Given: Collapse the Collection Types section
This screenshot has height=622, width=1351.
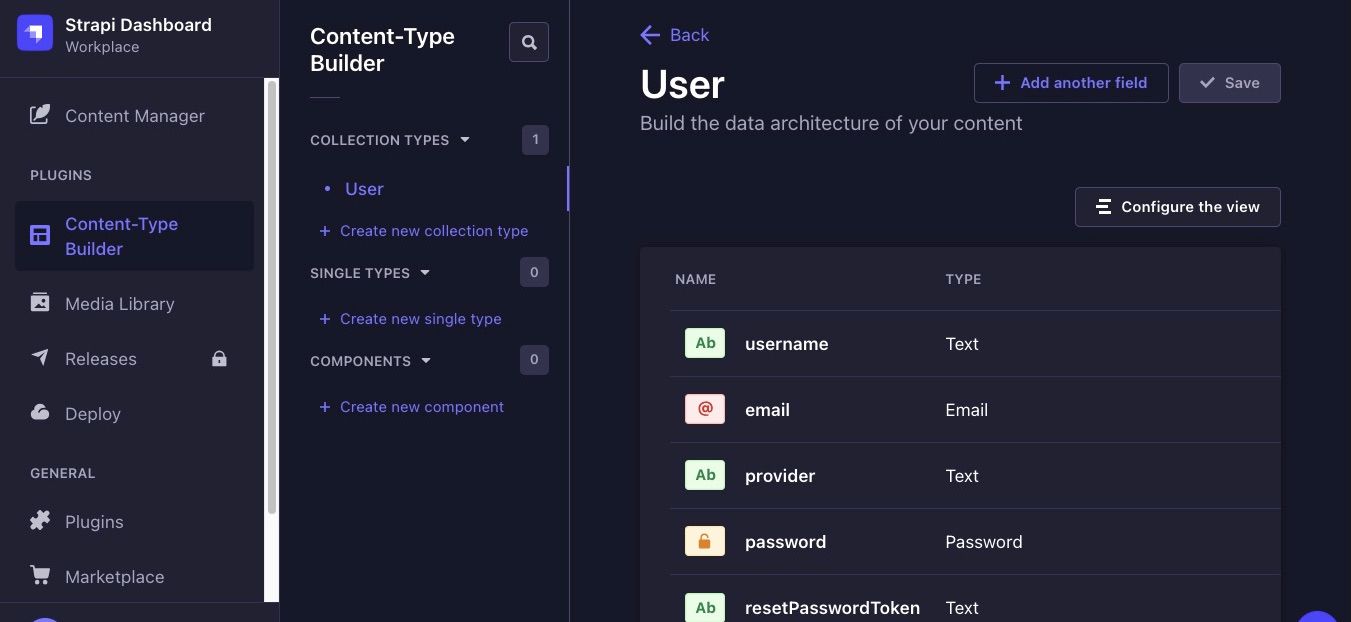Looking at the screenshot, I should coord(390,140).
